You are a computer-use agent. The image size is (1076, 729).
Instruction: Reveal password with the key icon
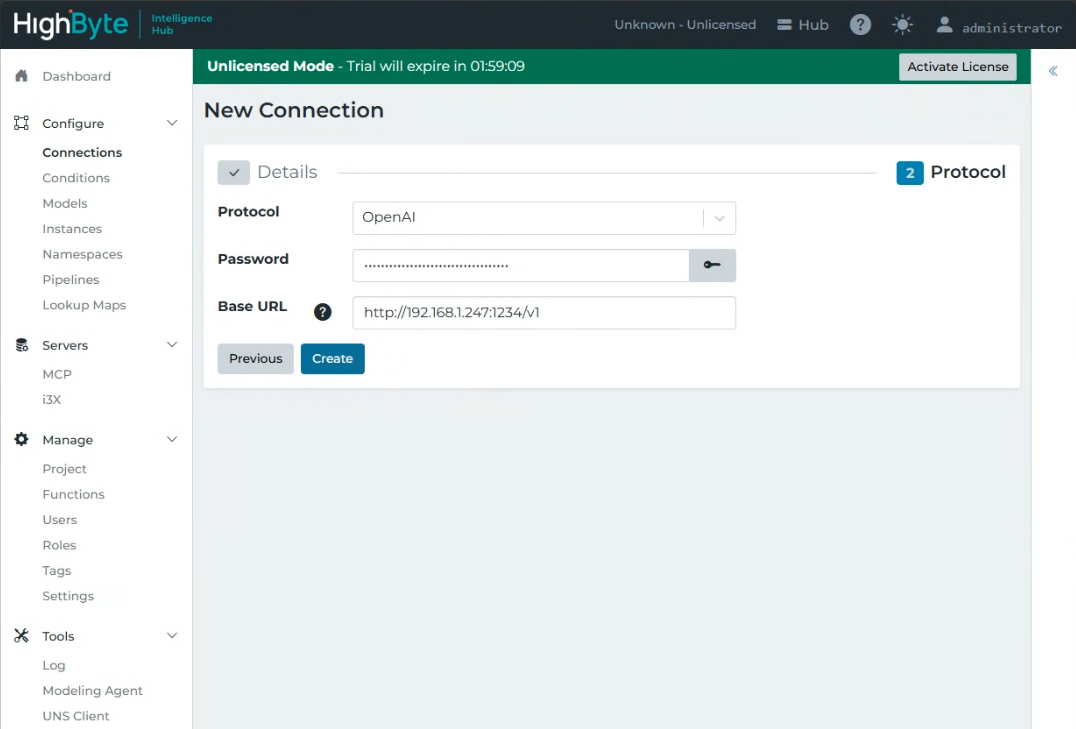coord(712,265)
